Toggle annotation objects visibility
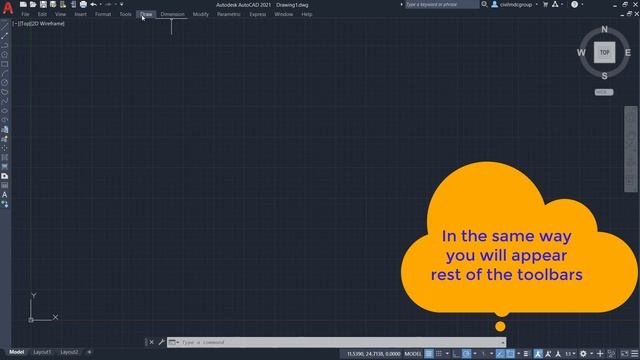The image size is (640, 360). click(x=538, y=353)
